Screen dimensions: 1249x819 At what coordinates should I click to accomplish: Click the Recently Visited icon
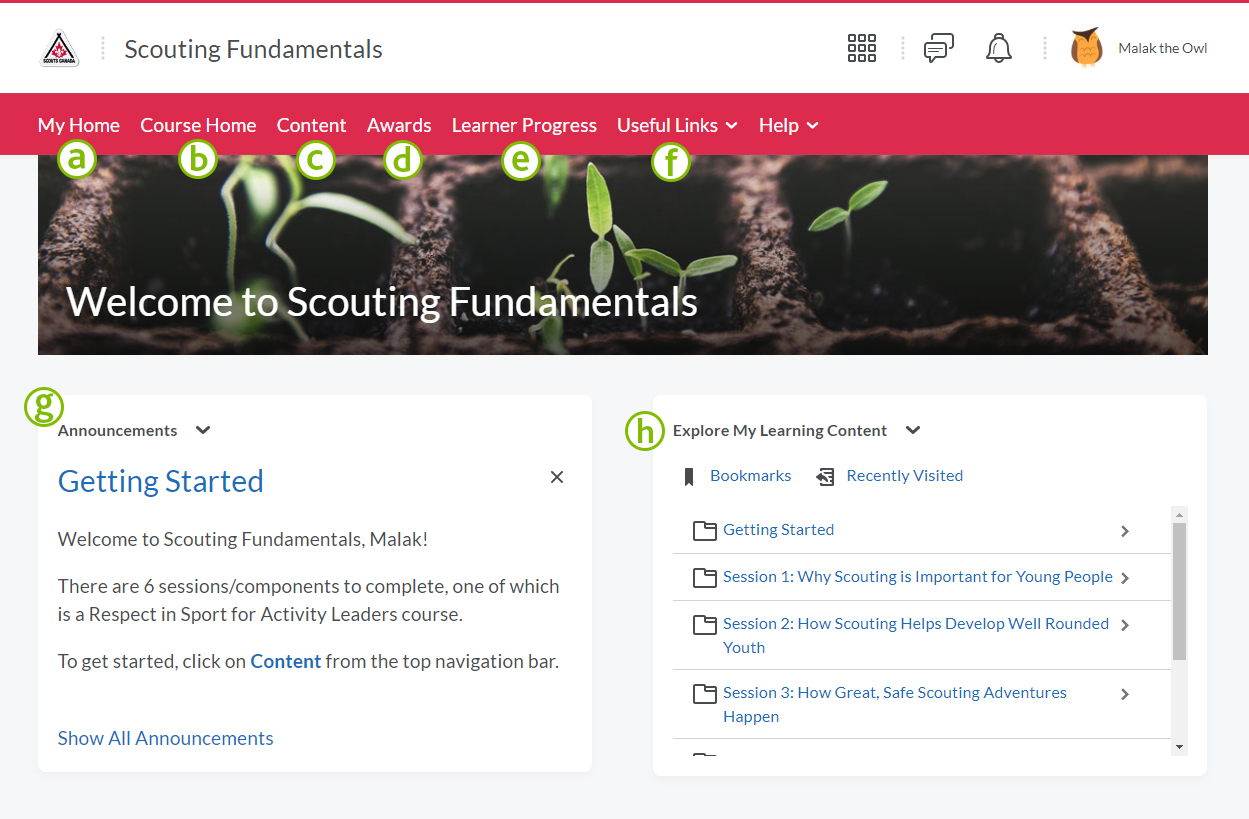tap(825, 477)
